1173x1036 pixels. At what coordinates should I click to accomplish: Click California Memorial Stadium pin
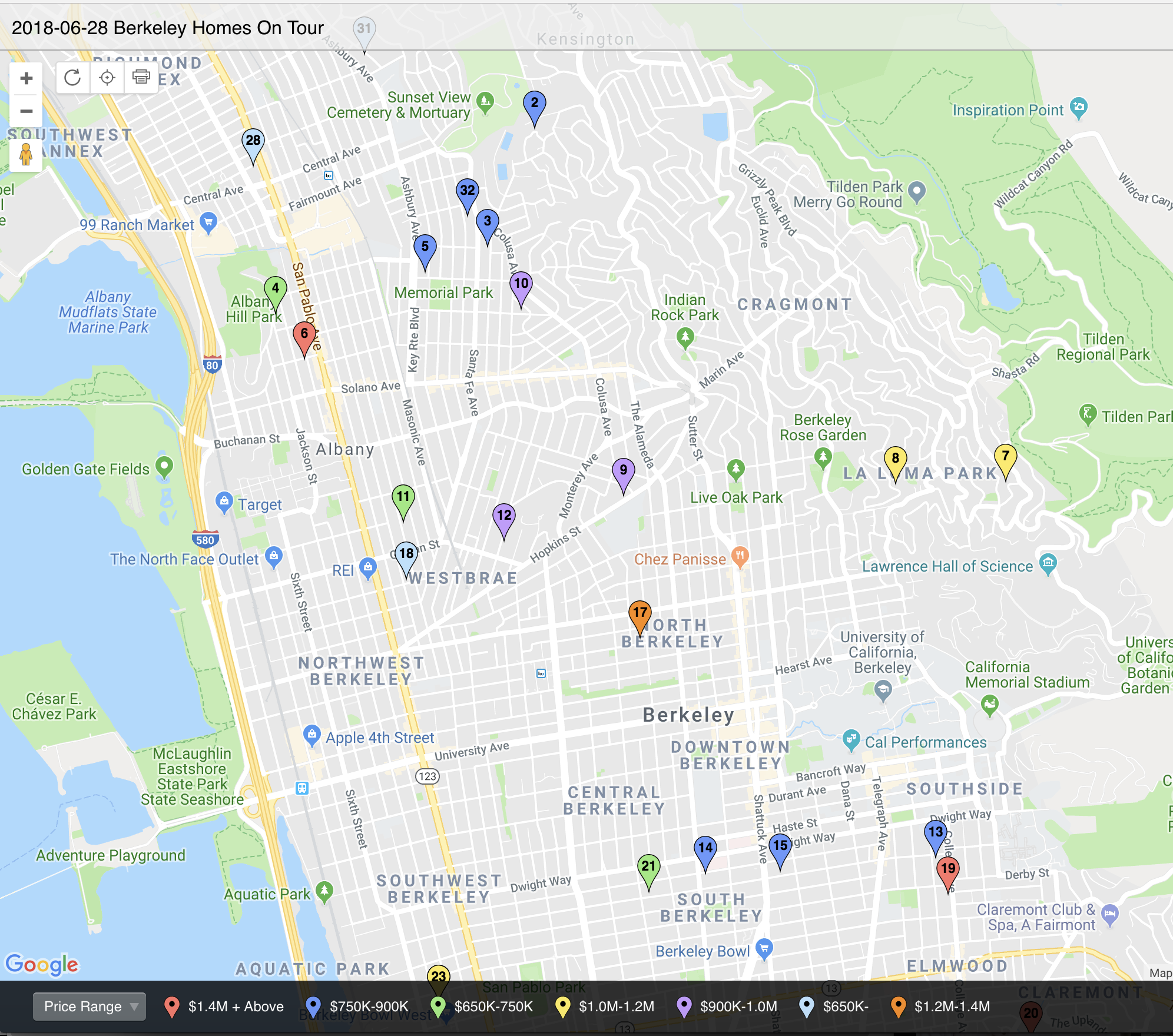click(990, 705)
